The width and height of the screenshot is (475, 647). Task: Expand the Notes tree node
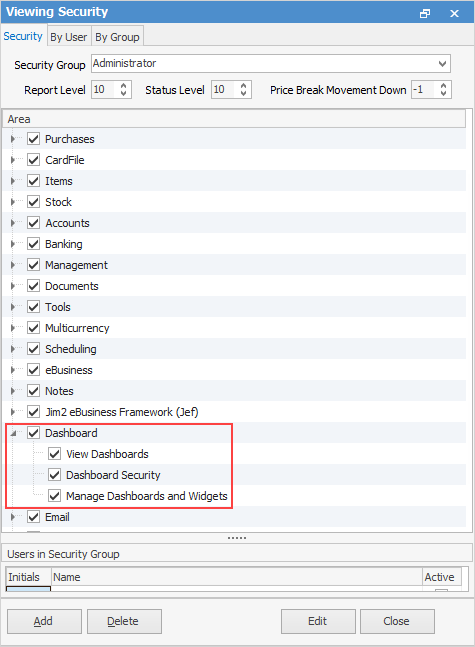[x=13, y=391]
